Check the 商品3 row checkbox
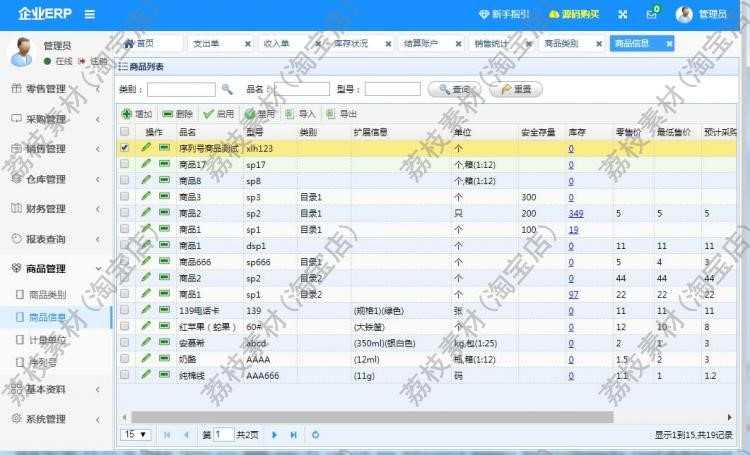This screenshot has width=750, height=455. coord(125,197)
